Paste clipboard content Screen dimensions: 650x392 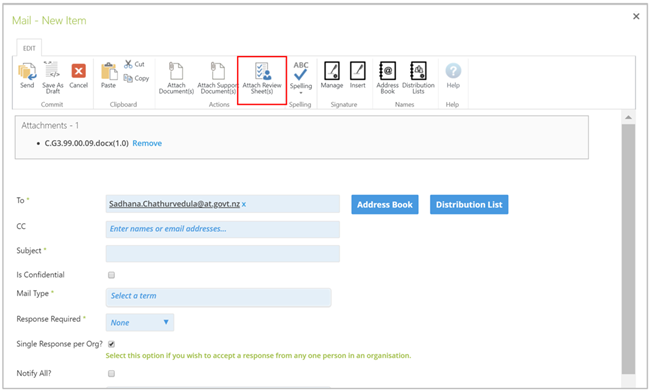109,75
